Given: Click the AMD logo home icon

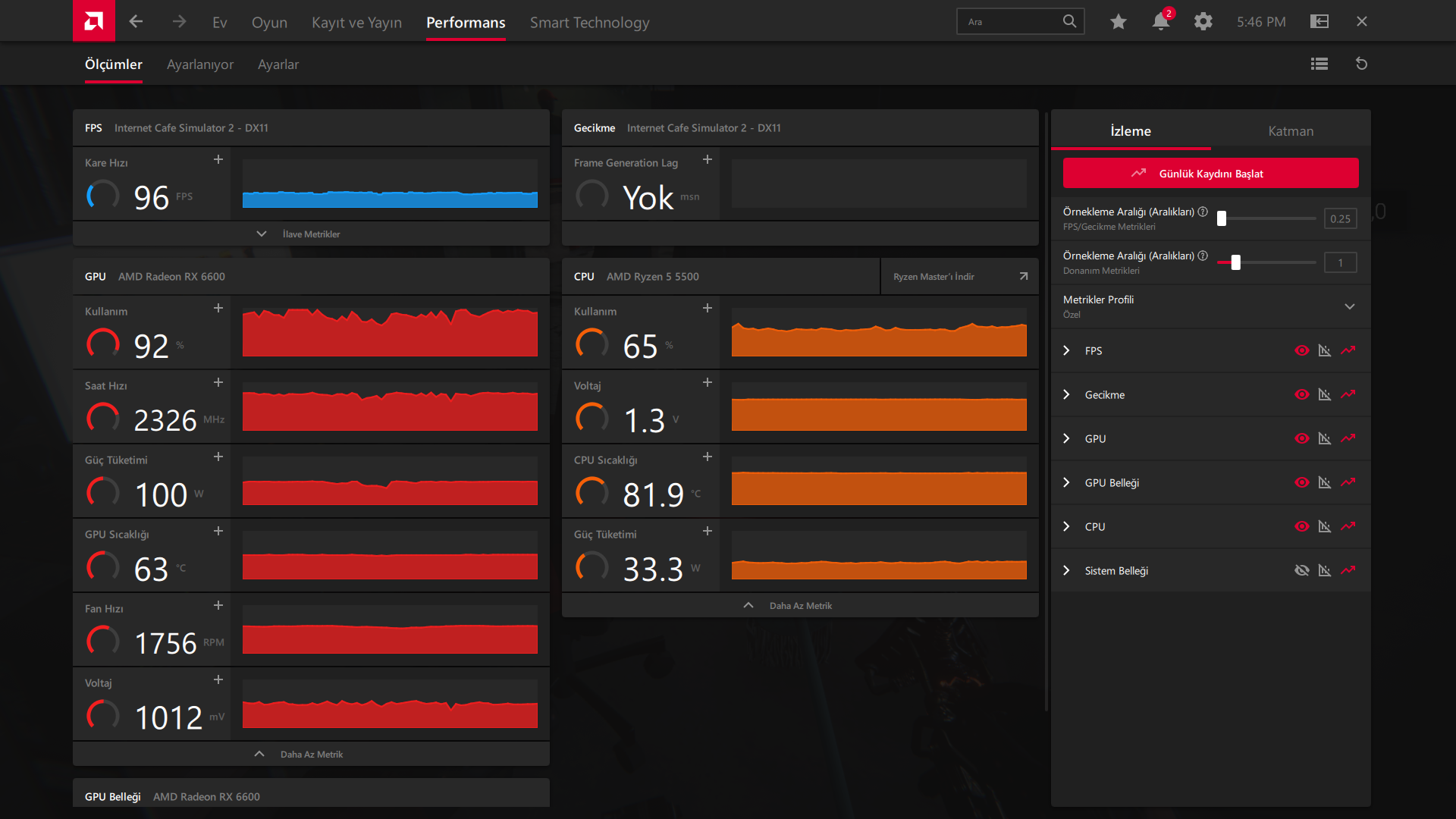Looking at the screenshot, I should (x=94, y=21).
